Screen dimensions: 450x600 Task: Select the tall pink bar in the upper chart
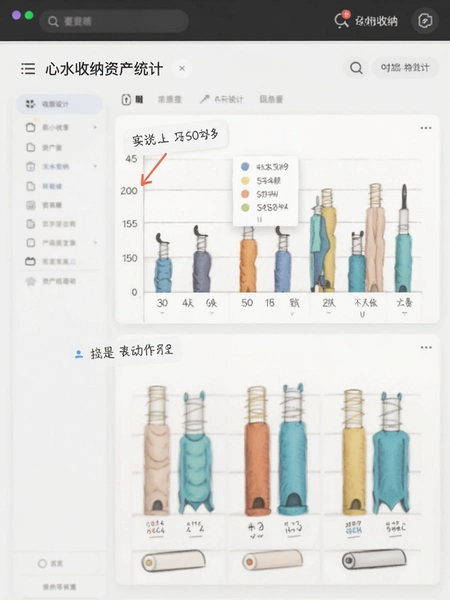(375, 238)
